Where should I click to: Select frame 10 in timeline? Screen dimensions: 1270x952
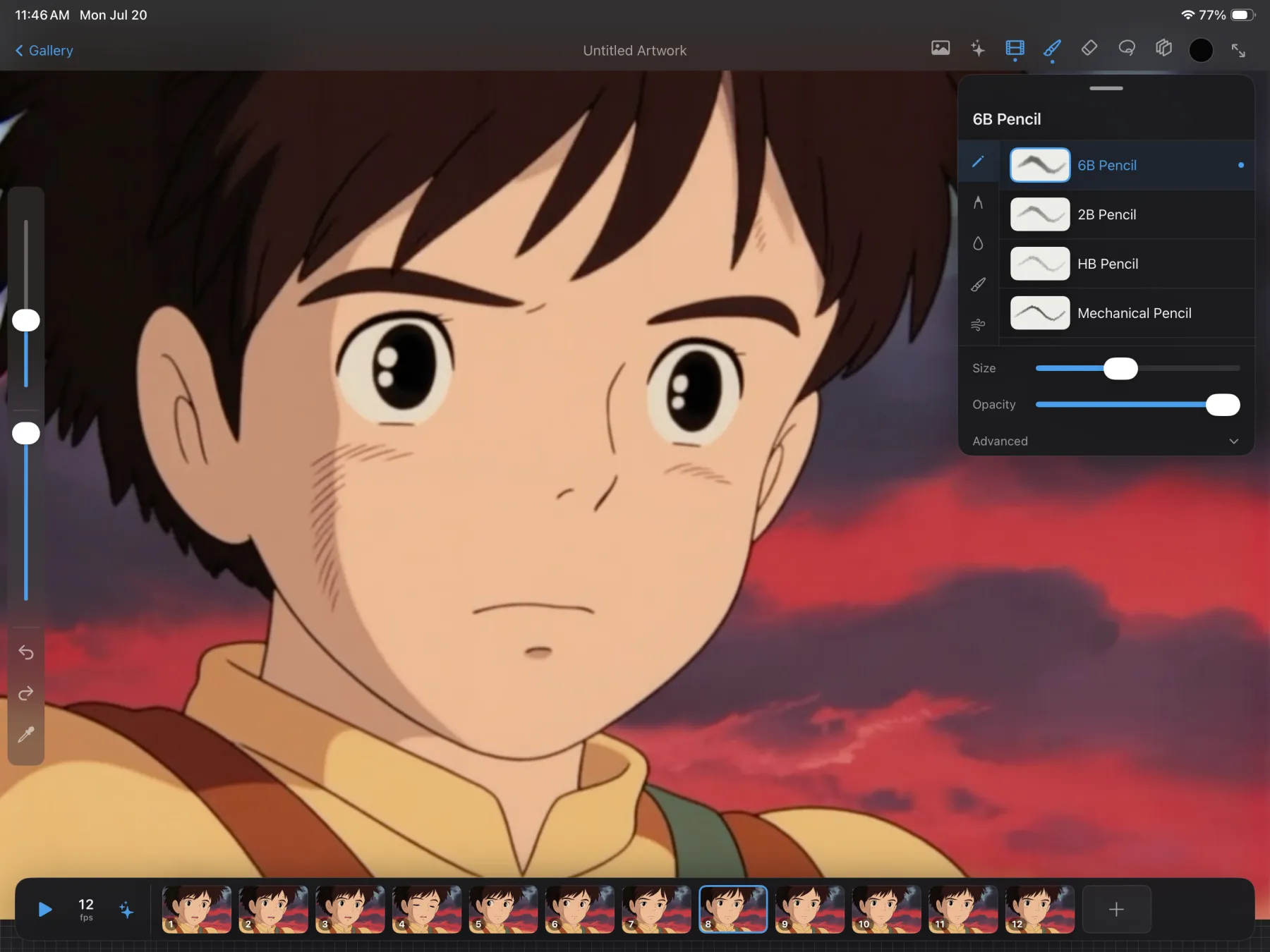pos(887,910)
